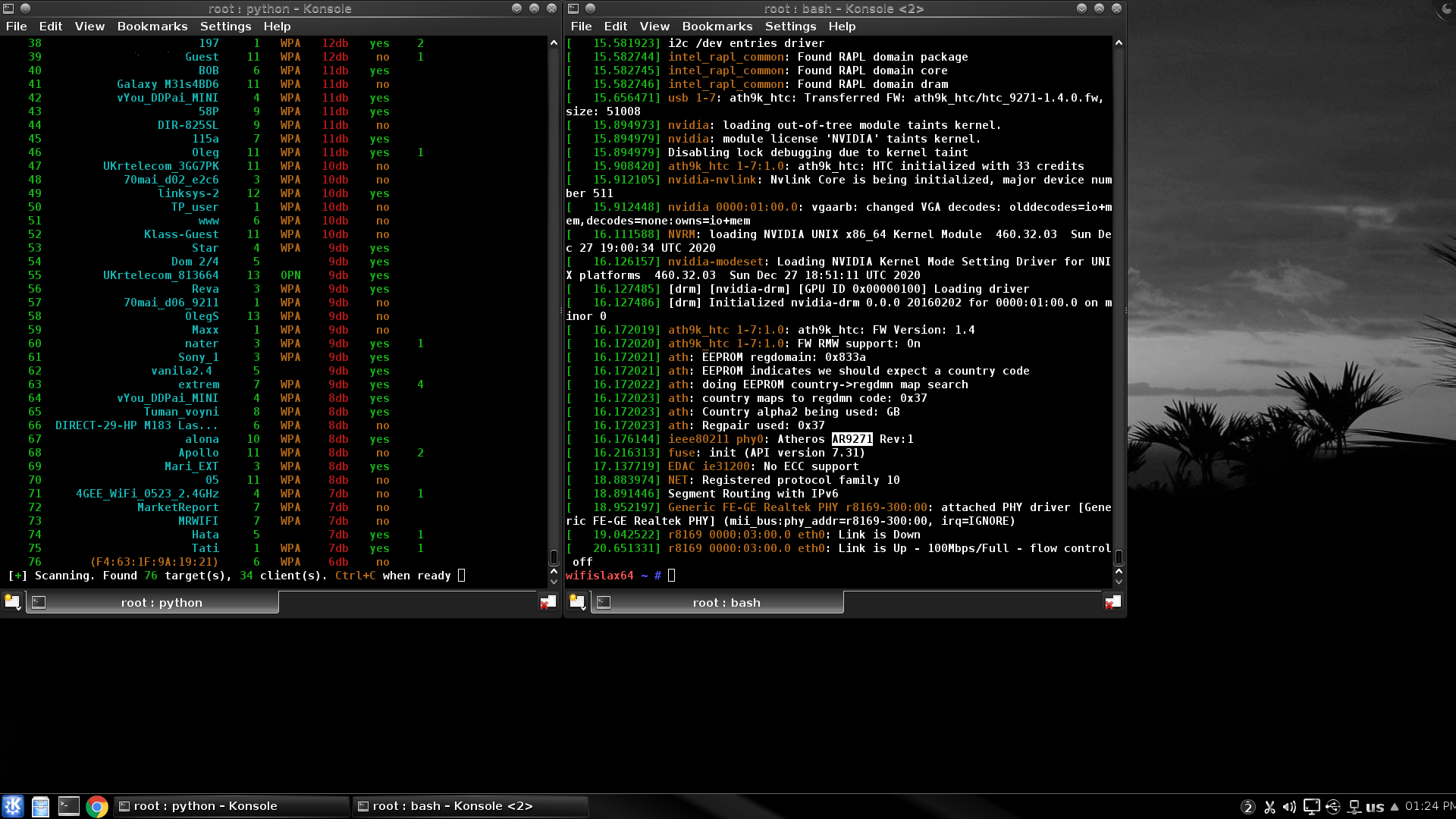Open the display settings tray icon

tap(1311, 807)
